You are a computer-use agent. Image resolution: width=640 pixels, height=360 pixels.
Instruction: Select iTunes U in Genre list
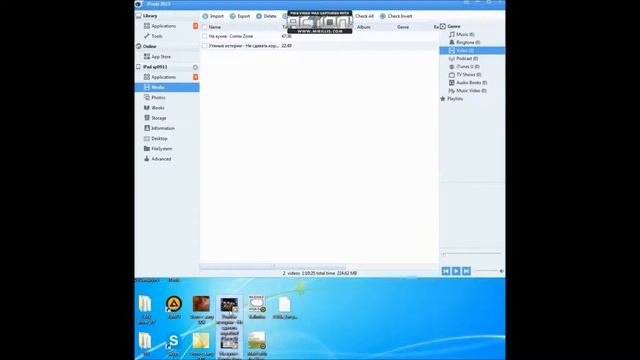tap(468, 67)
